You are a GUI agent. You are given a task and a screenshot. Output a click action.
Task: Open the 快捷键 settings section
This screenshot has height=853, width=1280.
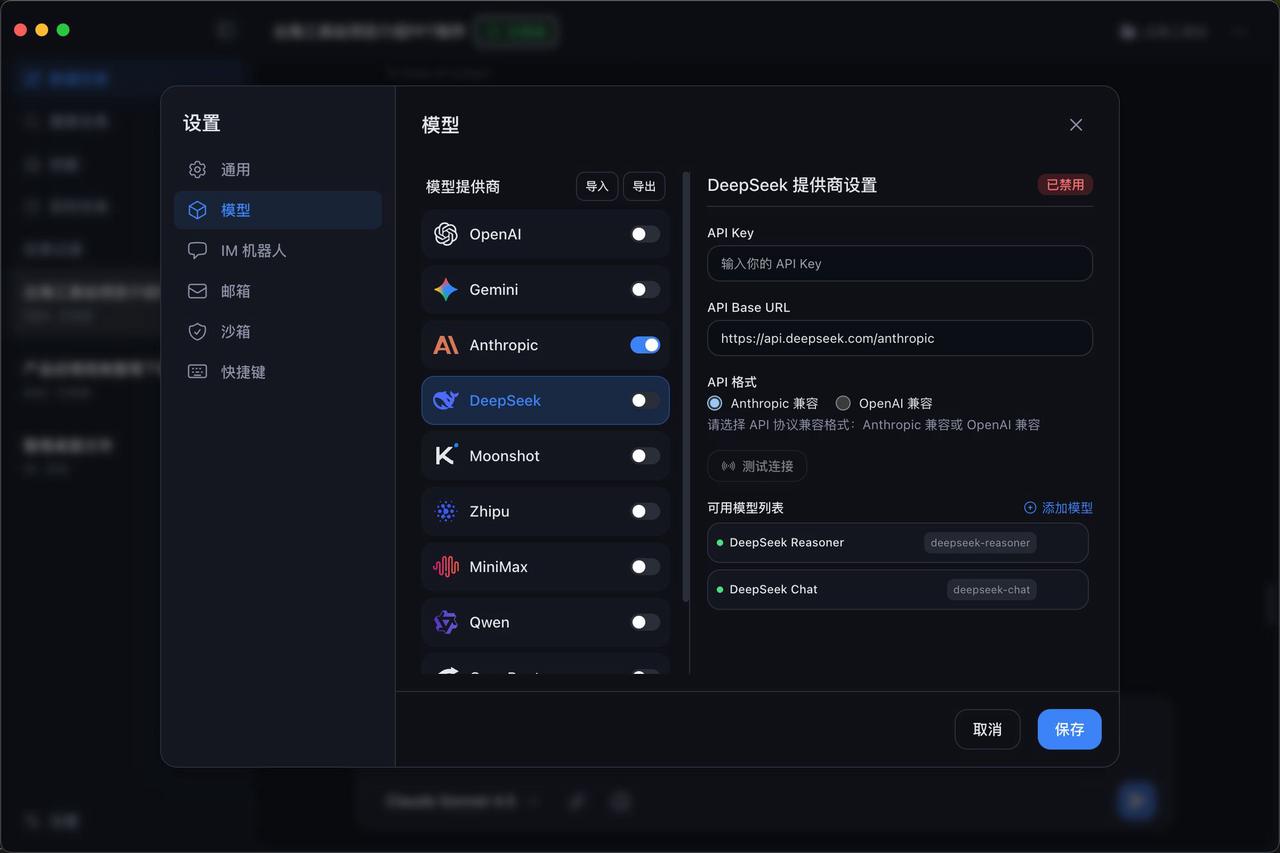[x=278, y=372]
